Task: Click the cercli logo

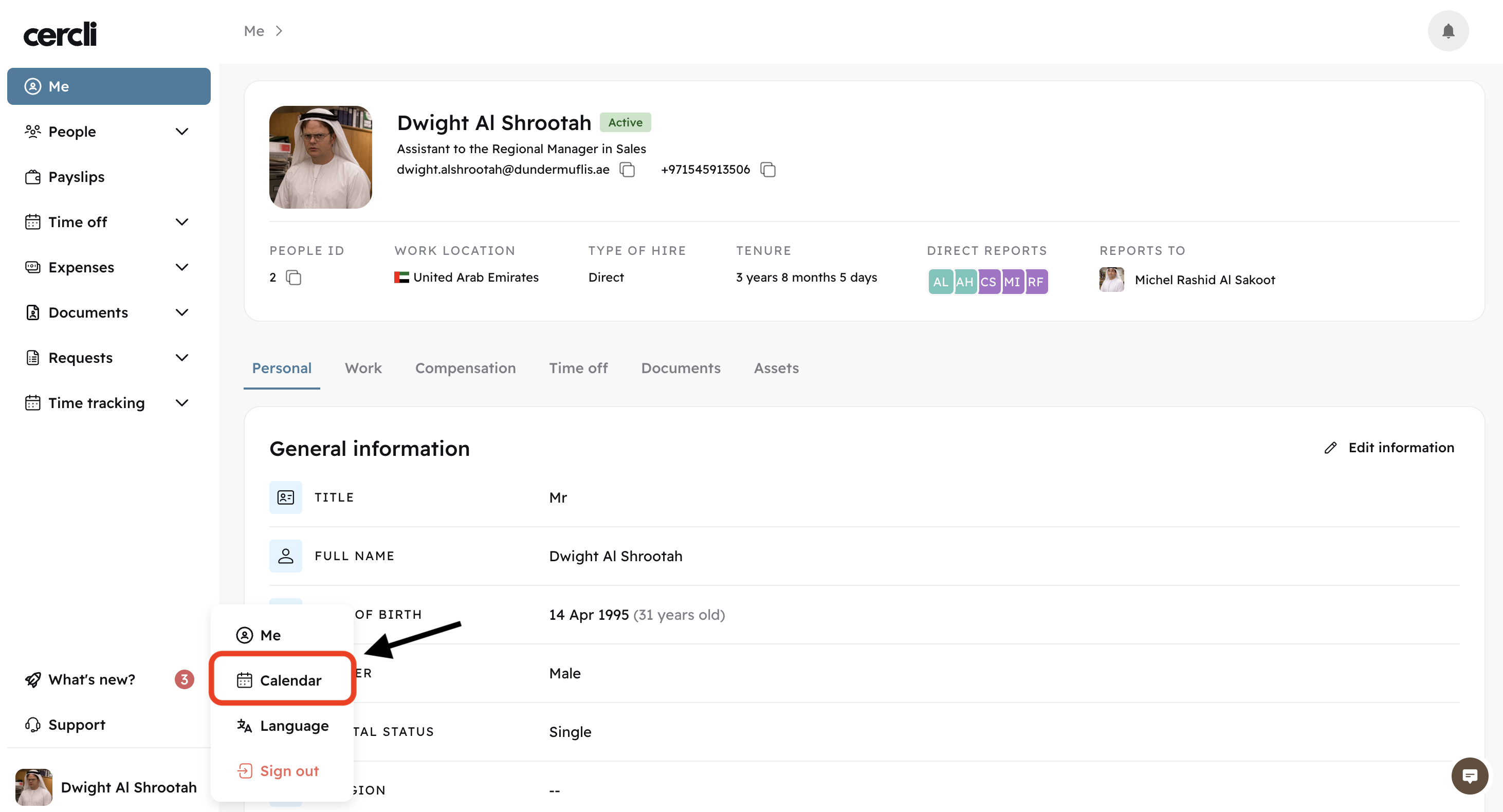Action: (x=60, y=34)
